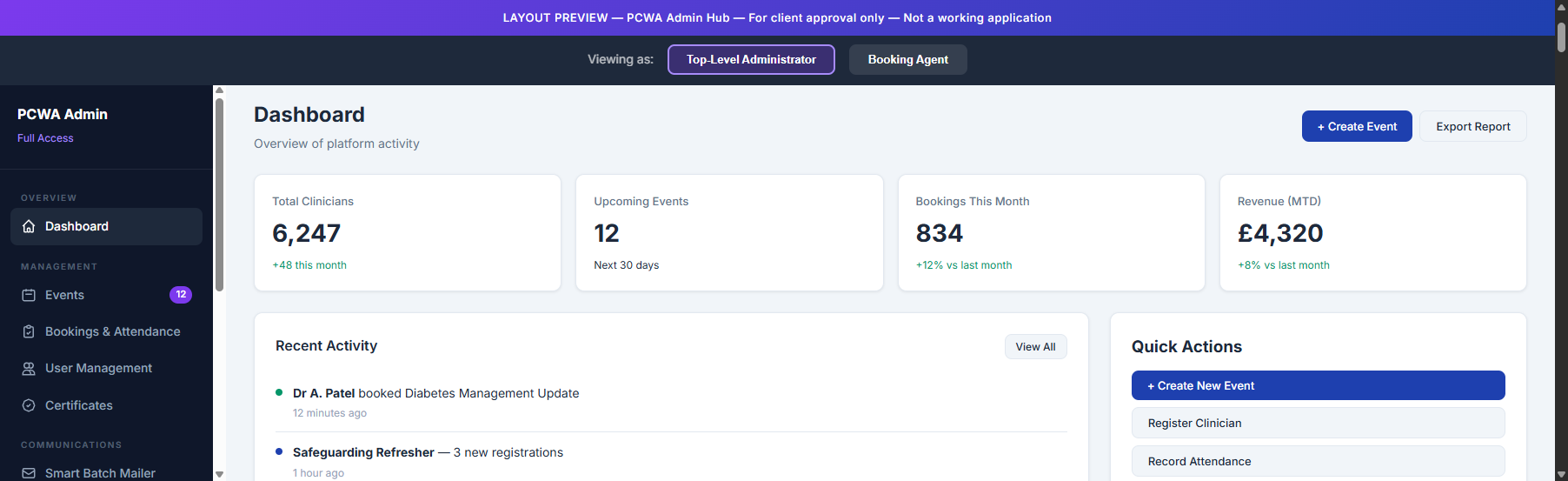Viewport: 1568px width, 481px height.
Task: Click the 'Viewing as:' label
Action: pyautogui.click(x=621, y=59)
